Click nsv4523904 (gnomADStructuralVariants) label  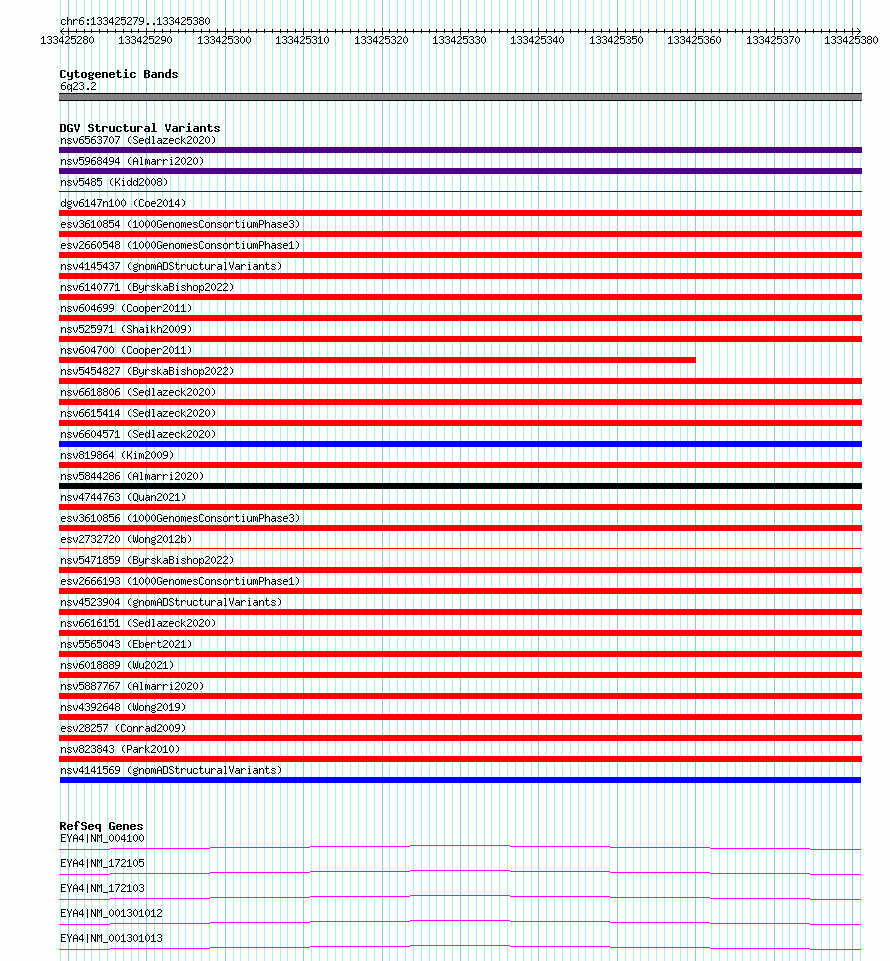[171, 602]
